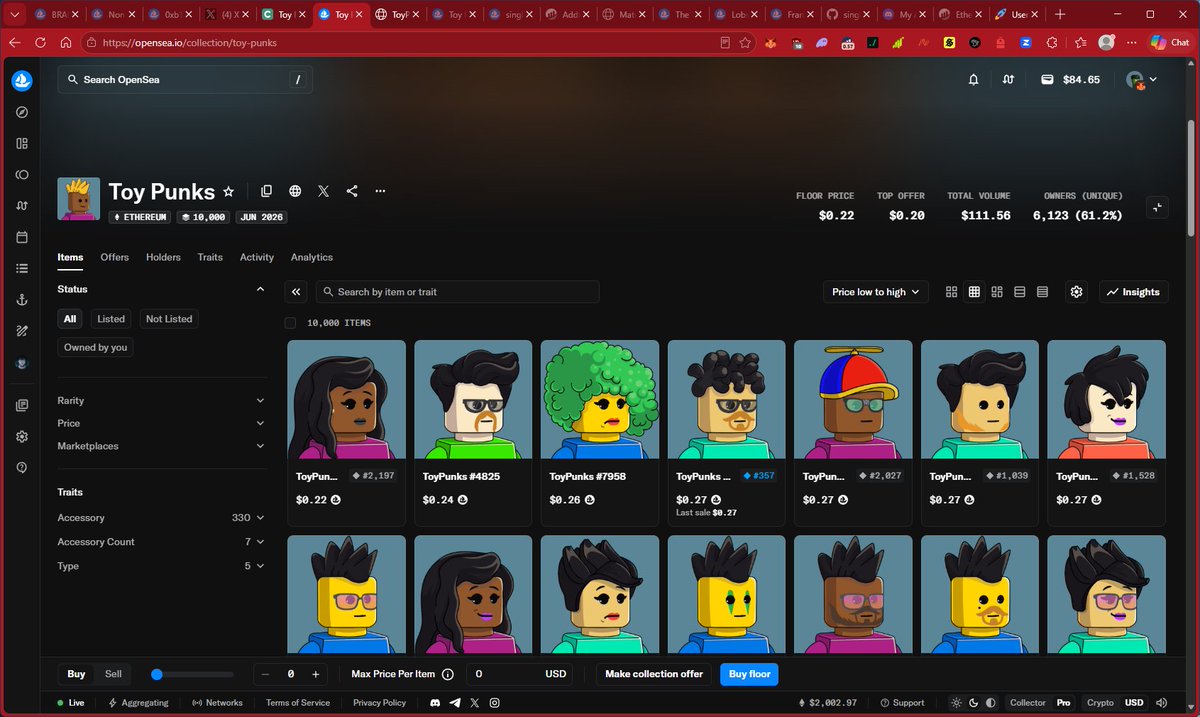Expand the Price filter

[x=162, y=423]
